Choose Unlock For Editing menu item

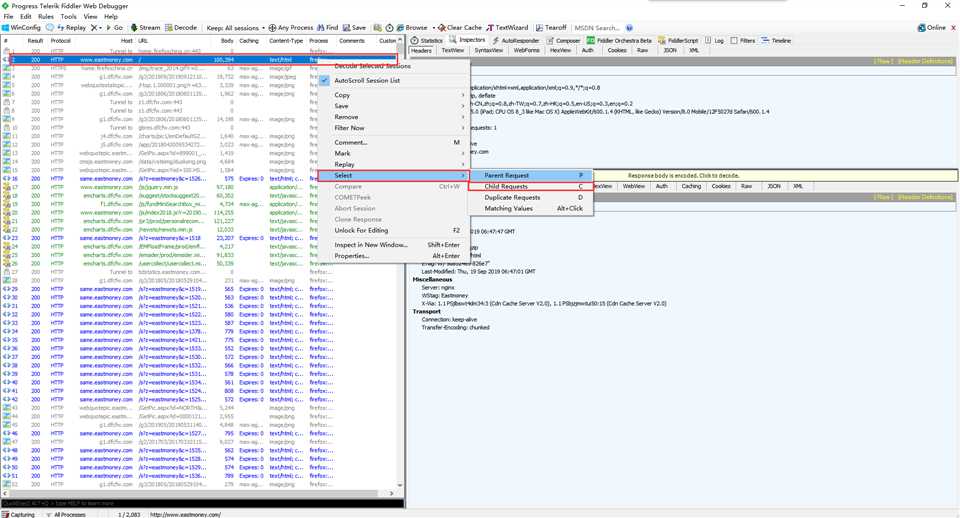coord(394,230)
